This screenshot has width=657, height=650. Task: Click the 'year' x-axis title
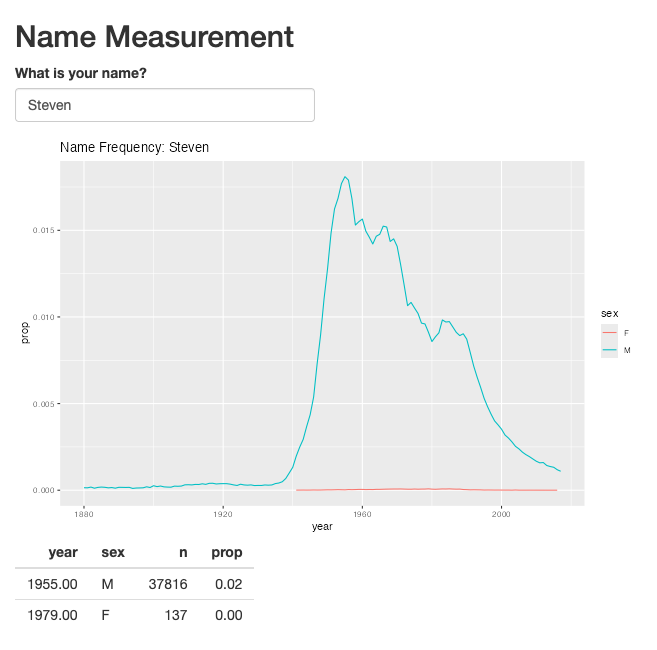click(322, 527)
